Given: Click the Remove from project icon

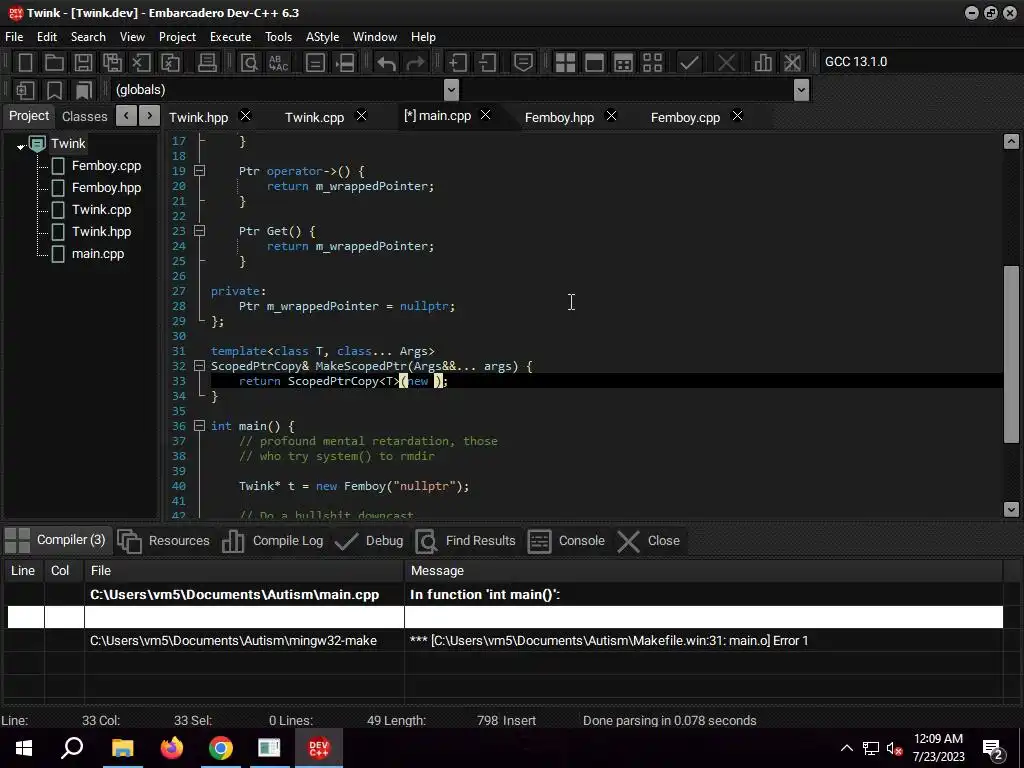Looking at the screenshot, I should [x=487, y=63].
